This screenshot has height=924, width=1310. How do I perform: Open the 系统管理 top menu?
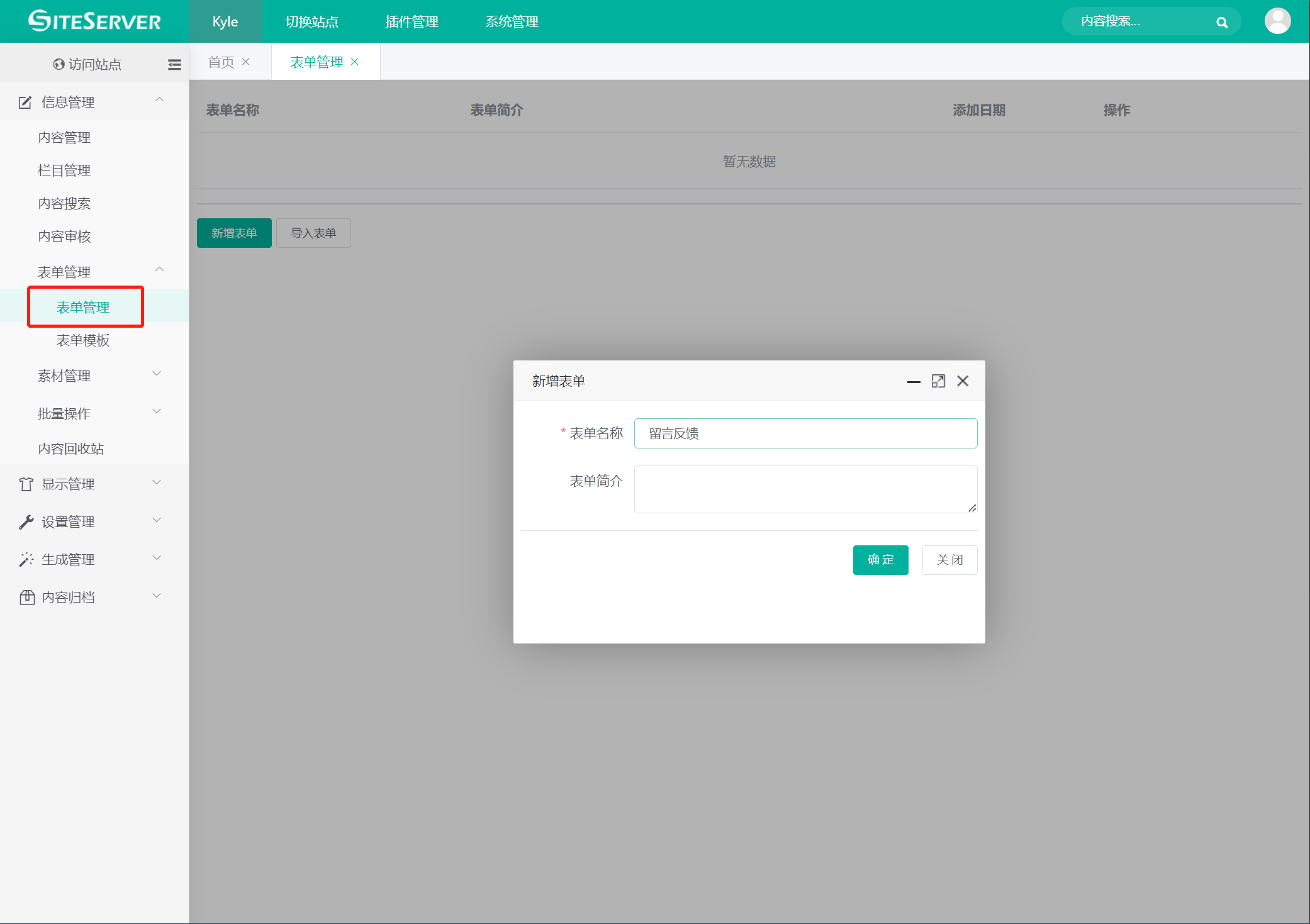point(512,22)
